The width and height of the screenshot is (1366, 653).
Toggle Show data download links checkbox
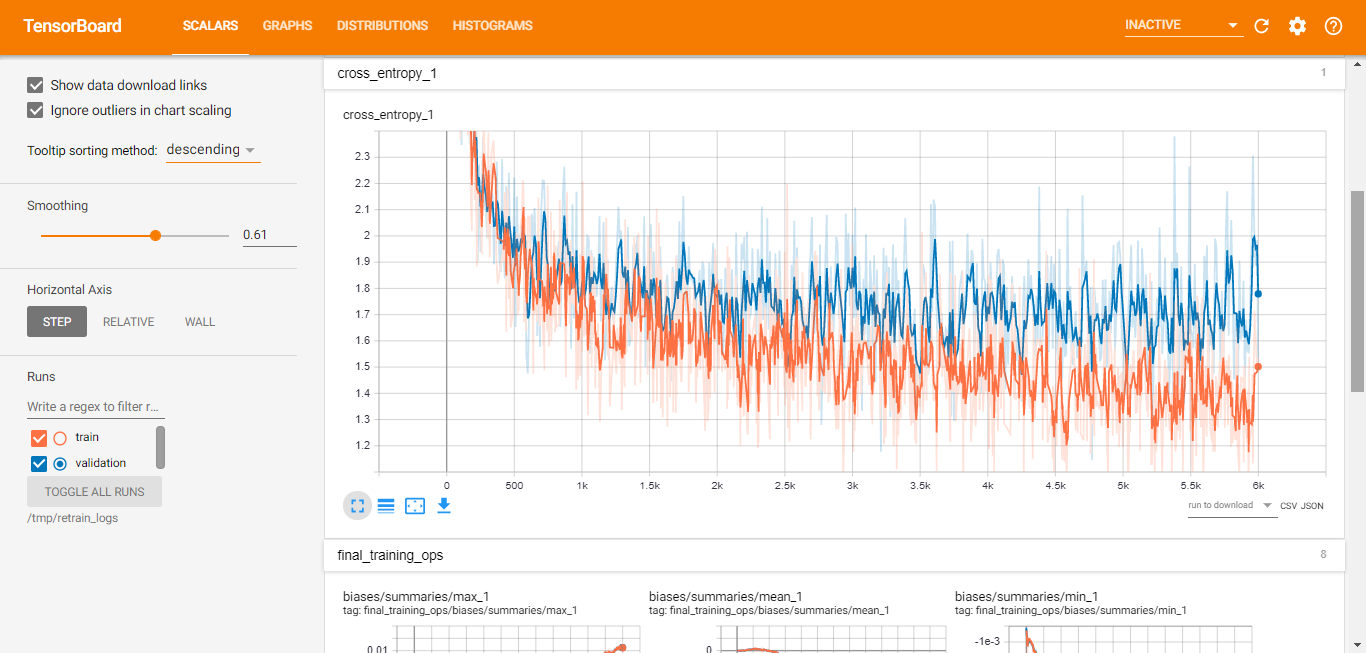[x=36, y=85]
